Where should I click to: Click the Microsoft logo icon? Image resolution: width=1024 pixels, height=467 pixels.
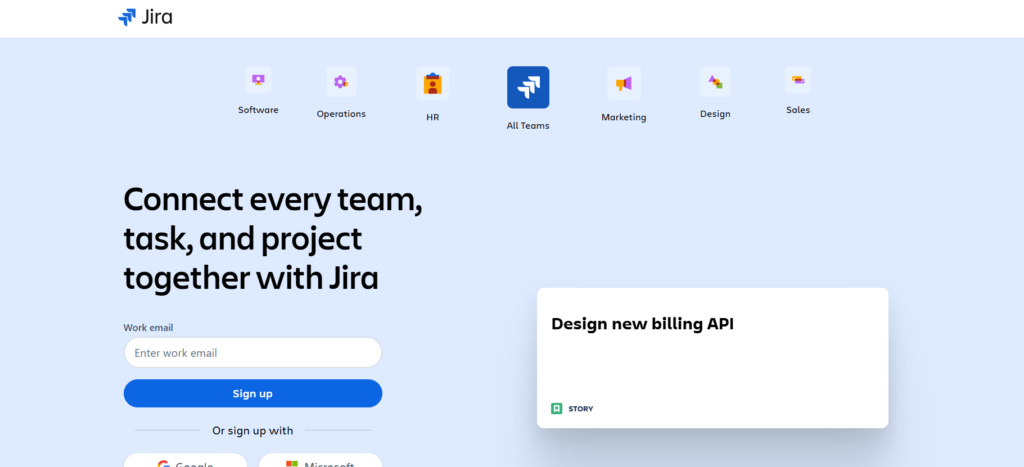[x=292, y=464]
